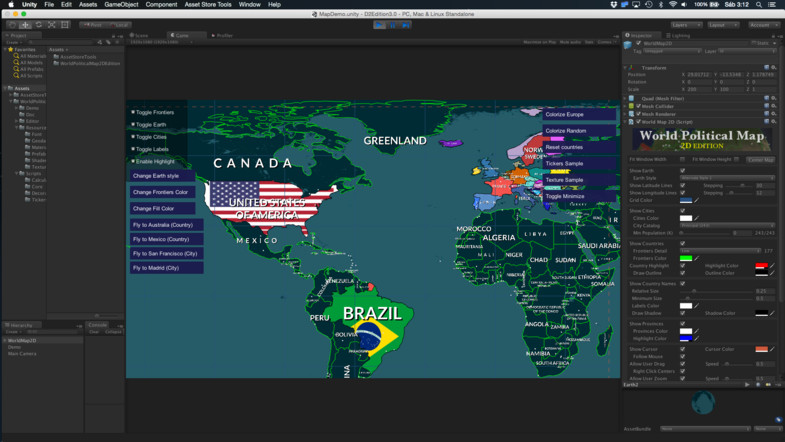The height and width of the screenshot is (442, 785).
Task: Click the Colorize Europe button
Action: 579,115
